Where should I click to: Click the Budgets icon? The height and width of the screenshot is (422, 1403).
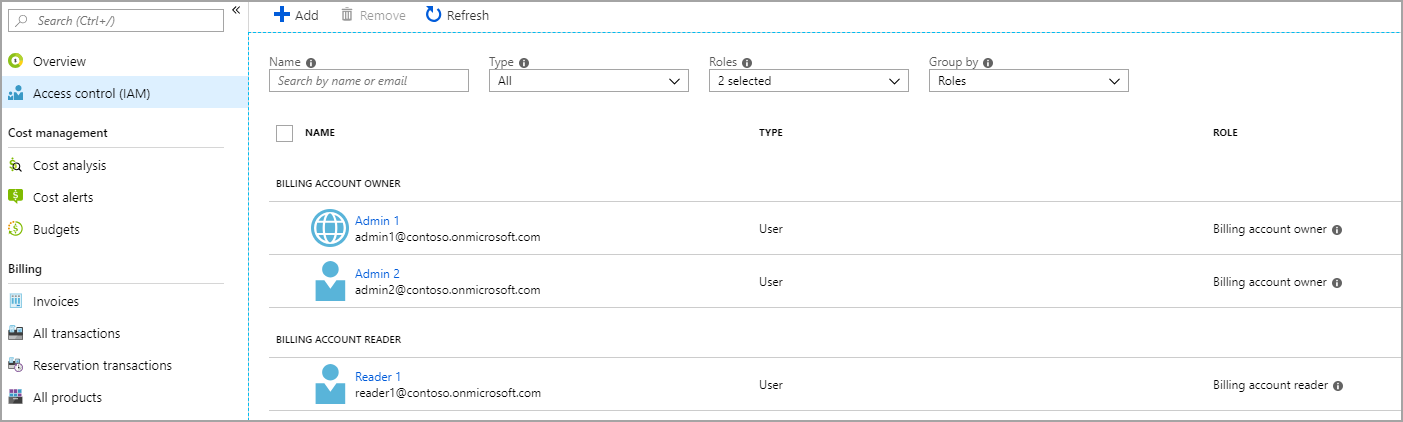tap(15, 229)
